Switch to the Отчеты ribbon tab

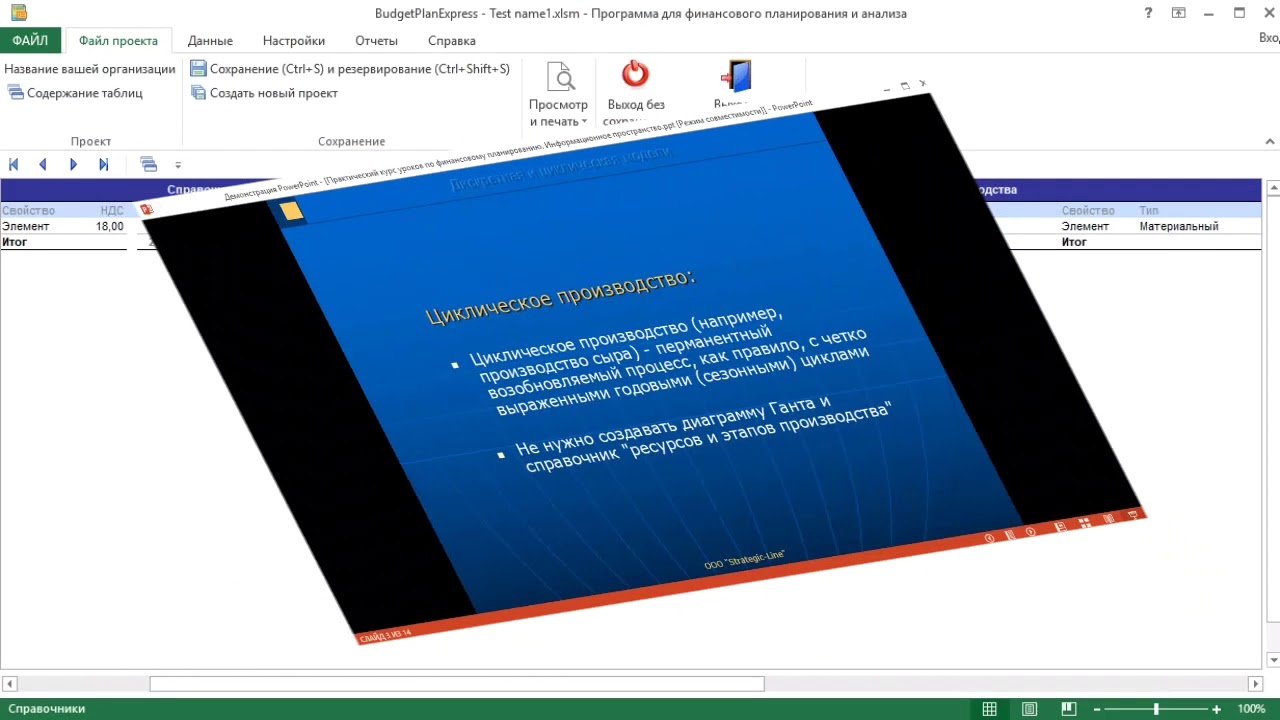tap(377, 41)
